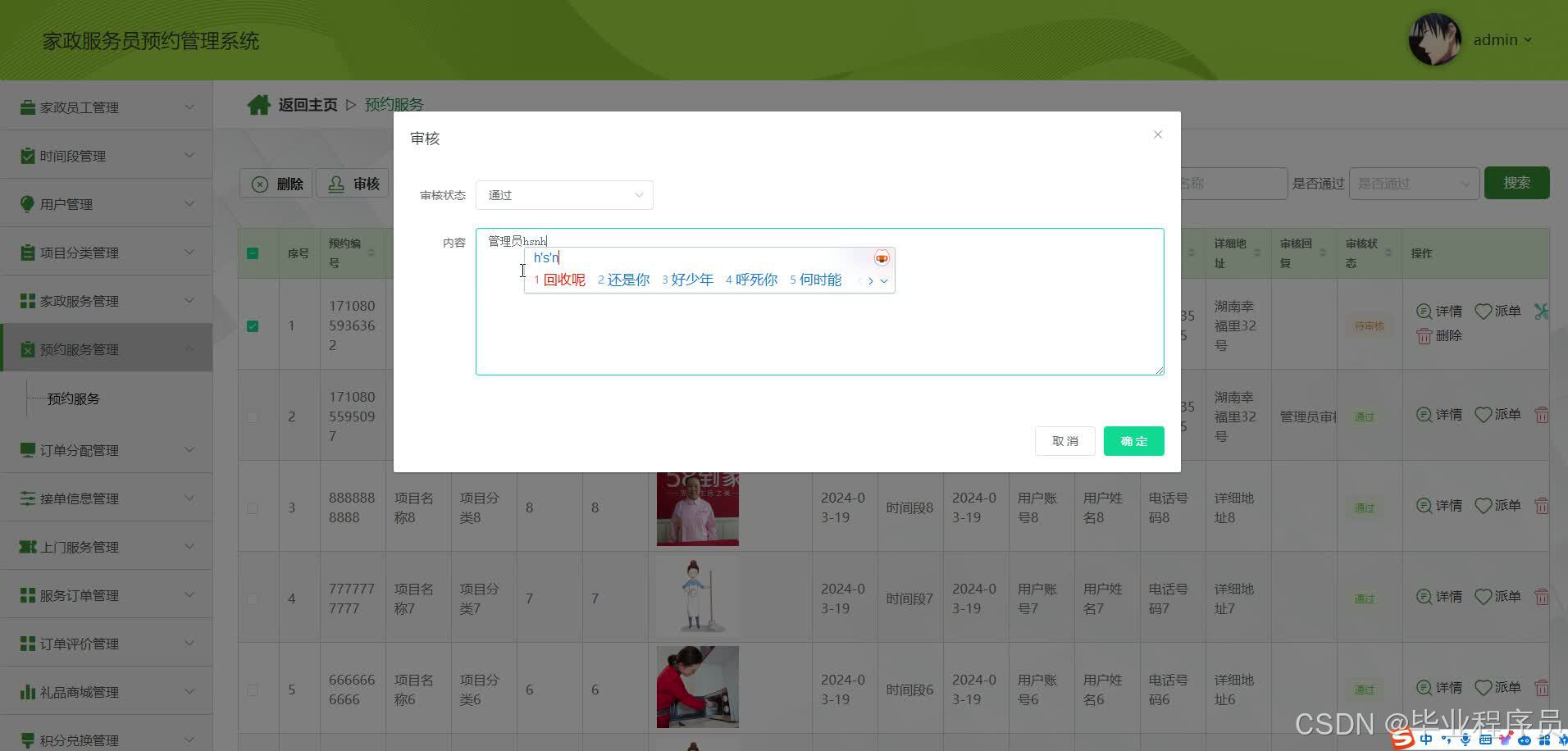Image resolution: width=1568 pixels, height=751 pixels.
Task: Go to 返回主页 breadcrumb link
Action: click(308, 105)
